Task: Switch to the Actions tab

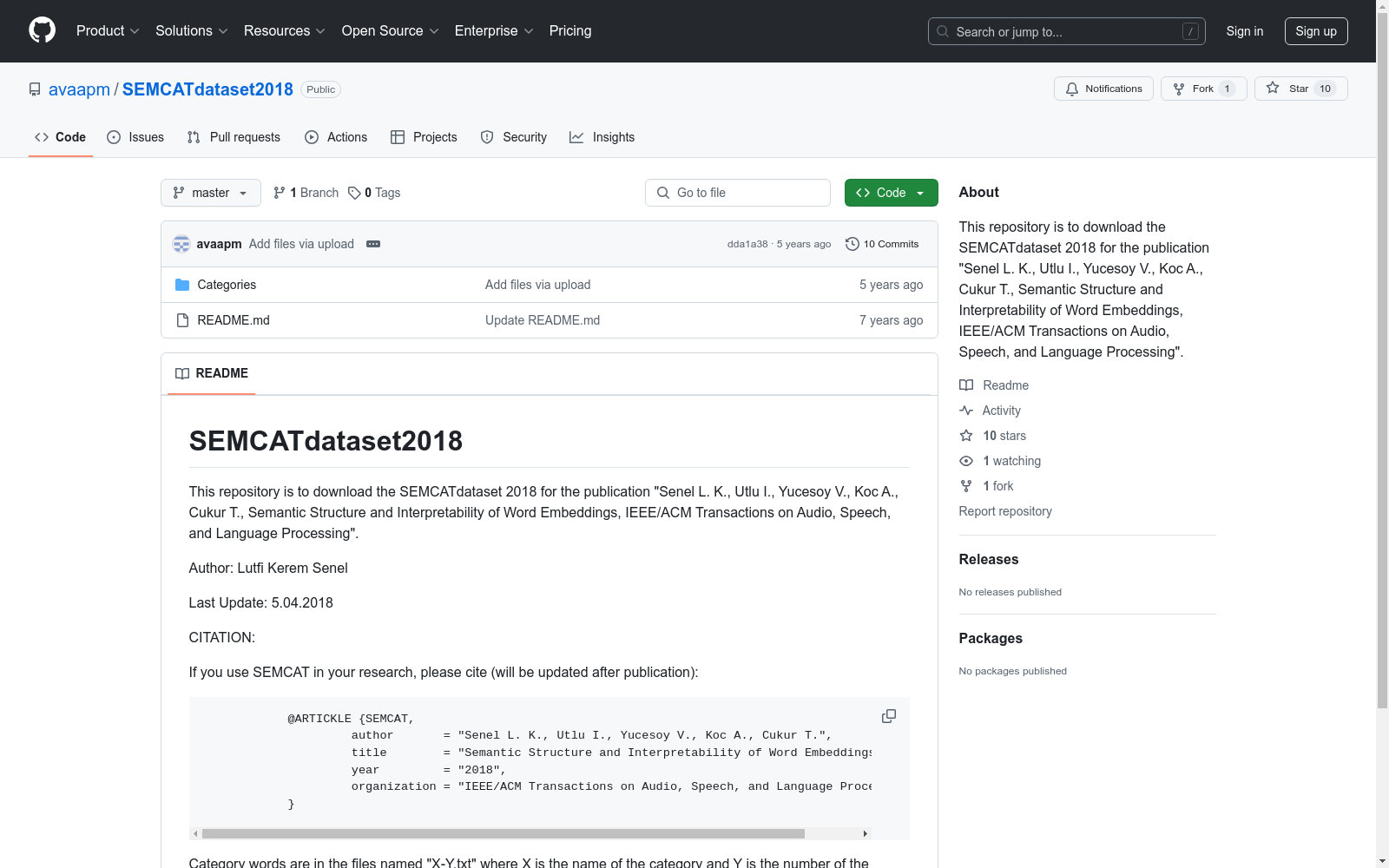Action: 336,137
